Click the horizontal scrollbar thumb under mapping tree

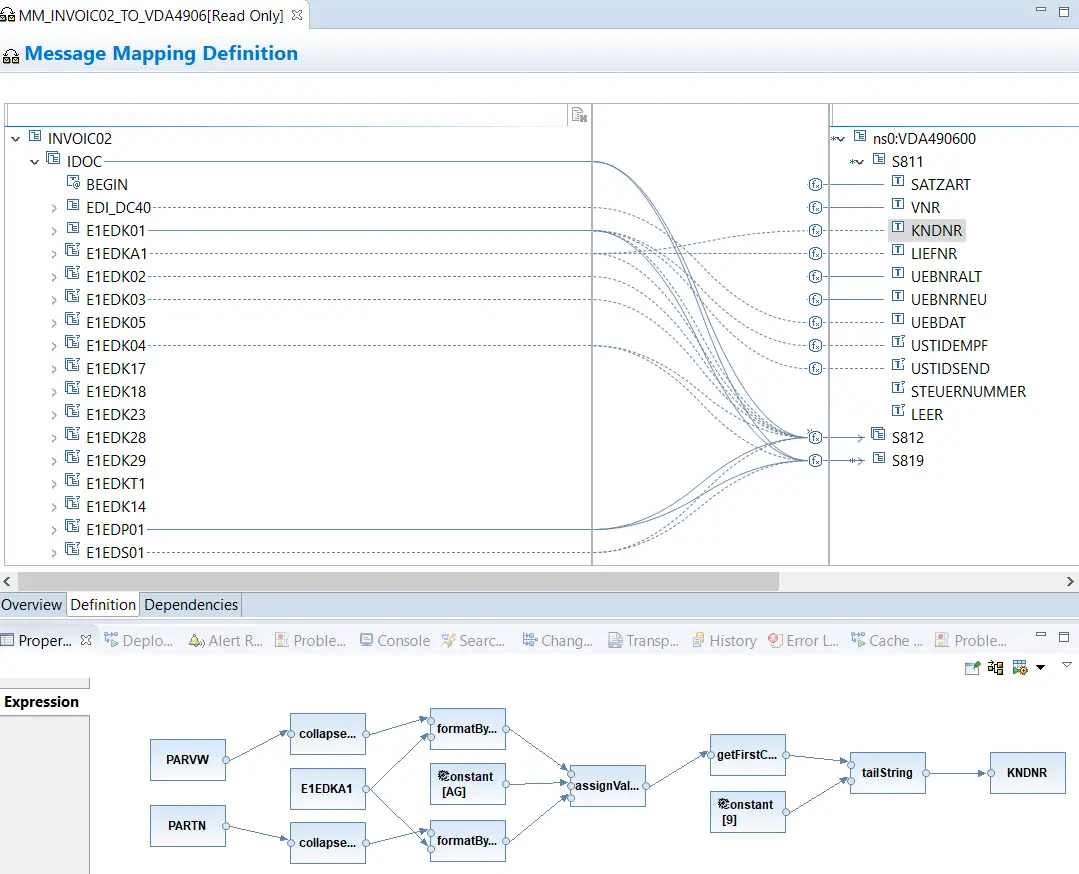pyautogui.click(x=398, y=582)
